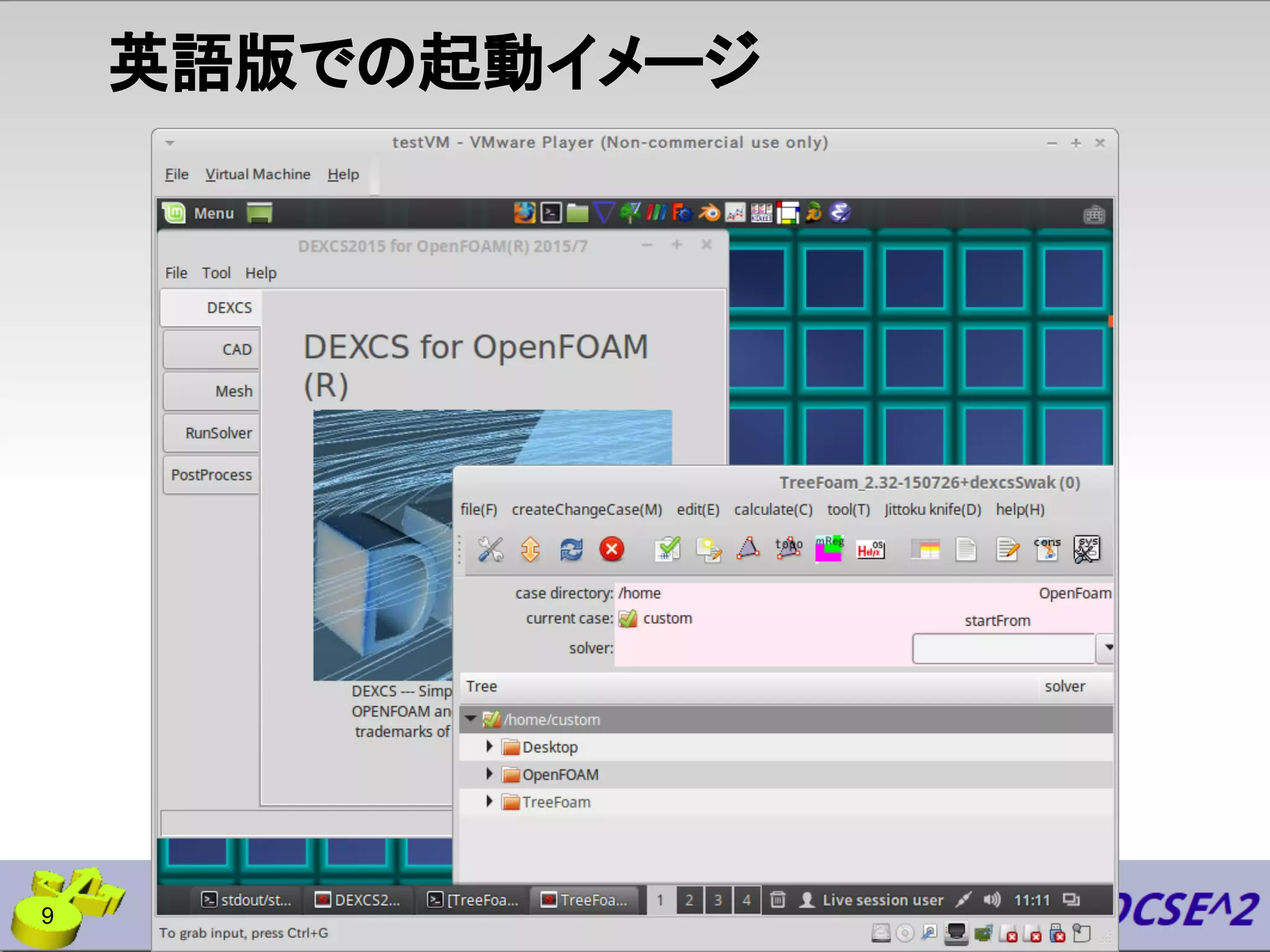Open the topo mesh tool icon
The width and height of the screenshot is (1270, 952).
point(788,548)
